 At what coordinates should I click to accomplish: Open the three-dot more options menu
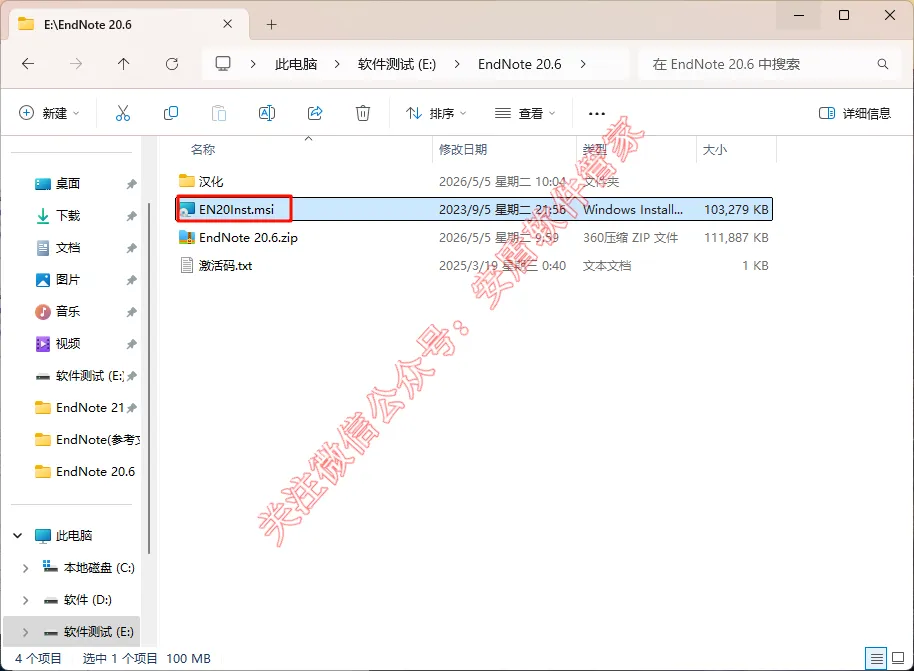click(596, 114)
